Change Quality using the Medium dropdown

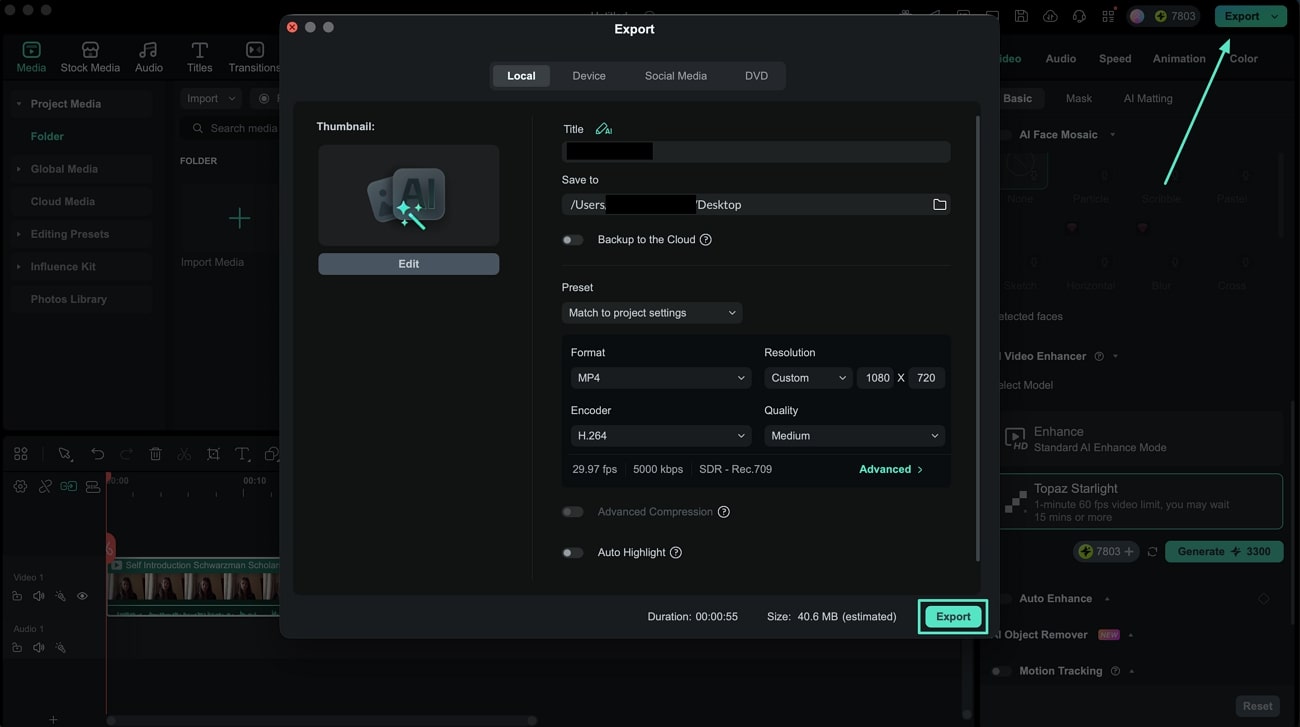(854, 435)
